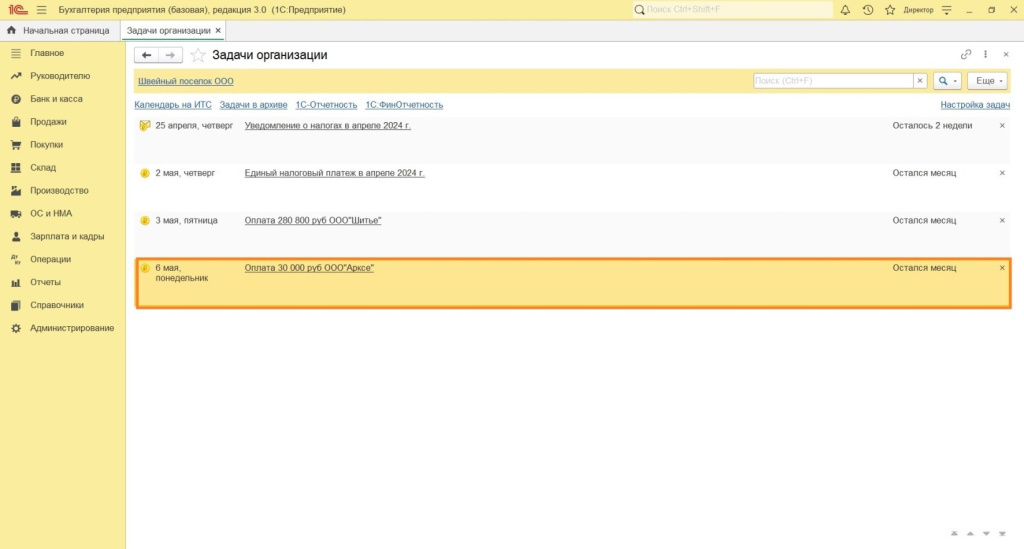Viewport: 1024px width, 549px height.
Task: Click the back arrow navigation button
Action: coord(147,55)
